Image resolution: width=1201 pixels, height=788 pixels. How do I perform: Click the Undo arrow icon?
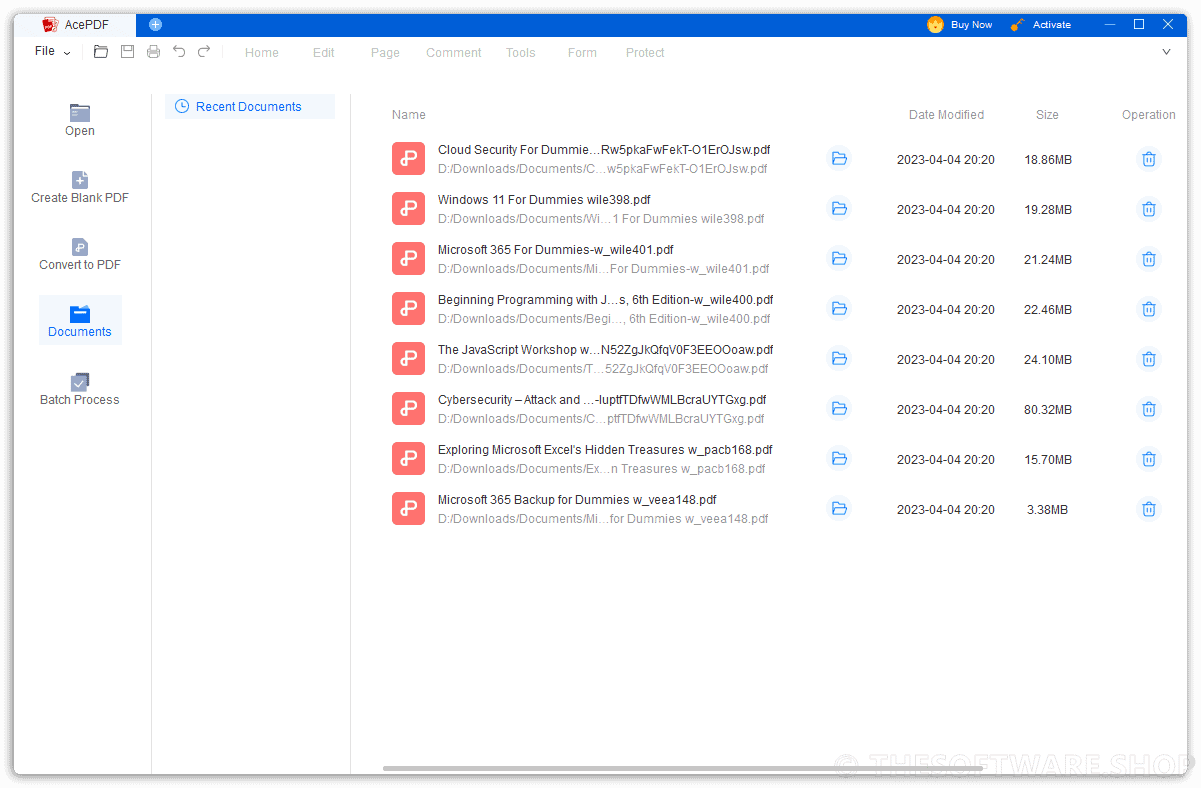click(179, 52)
